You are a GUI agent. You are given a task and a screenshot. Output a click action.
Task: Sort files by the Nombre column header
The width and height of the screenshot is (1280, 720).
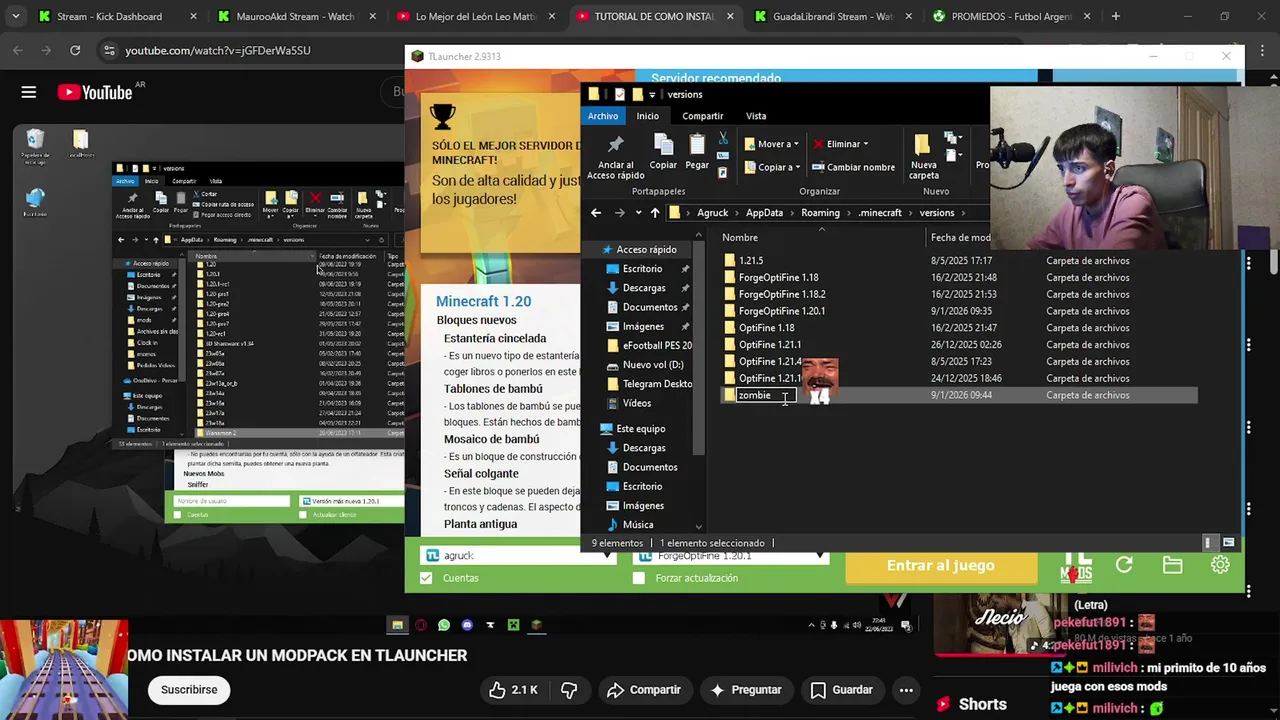[x=740, y=237]
